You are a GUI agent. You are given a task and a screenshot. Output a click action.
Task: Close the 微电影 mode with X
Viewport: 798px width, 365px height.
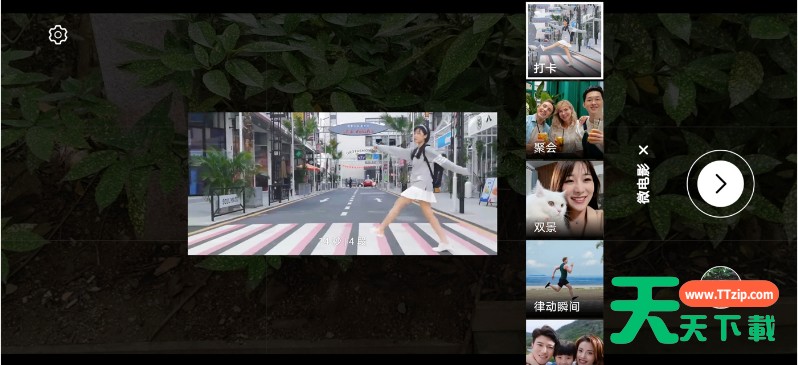pyautogui.click(x=644, y=150)
